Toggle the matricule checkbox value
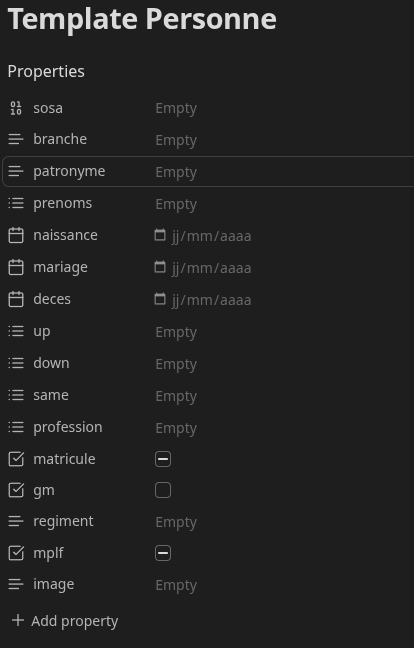This screenshot has height=648, width=414. coord(163,460)
